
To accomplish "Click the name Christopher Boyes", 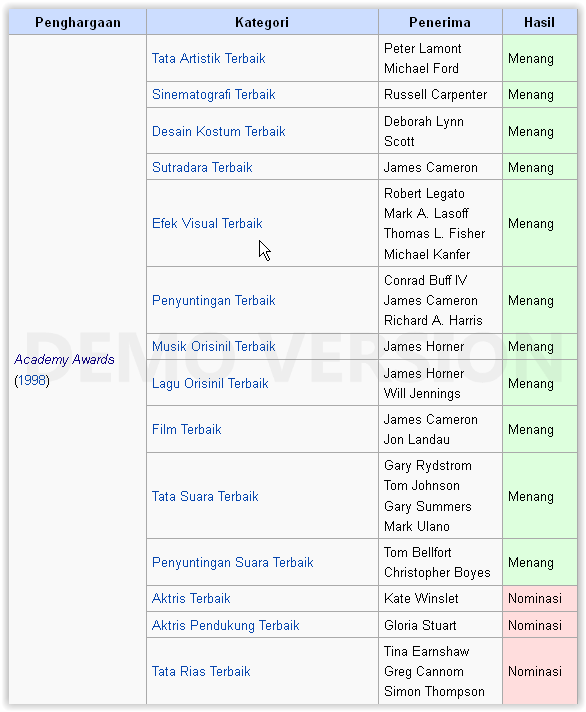I will pyautogui.click(x=437, y=573).
